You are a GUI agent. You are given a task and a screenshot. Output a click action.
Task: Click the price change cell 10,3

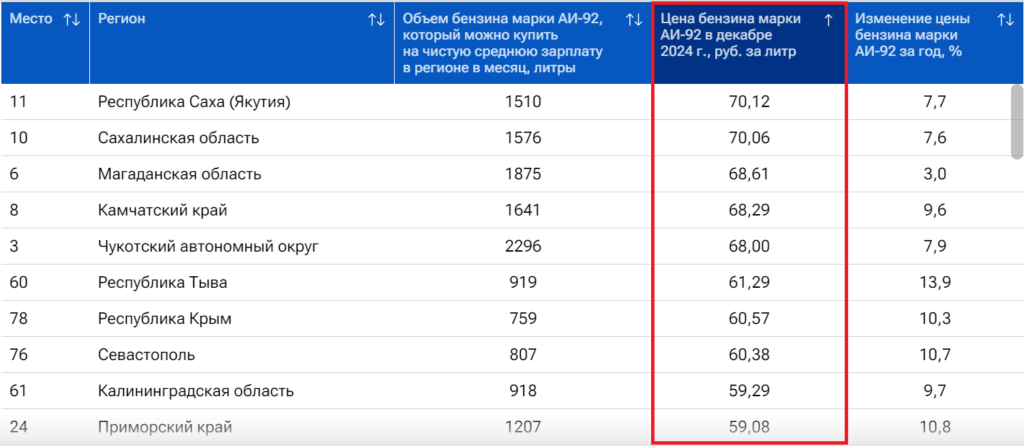pos(935,319)
